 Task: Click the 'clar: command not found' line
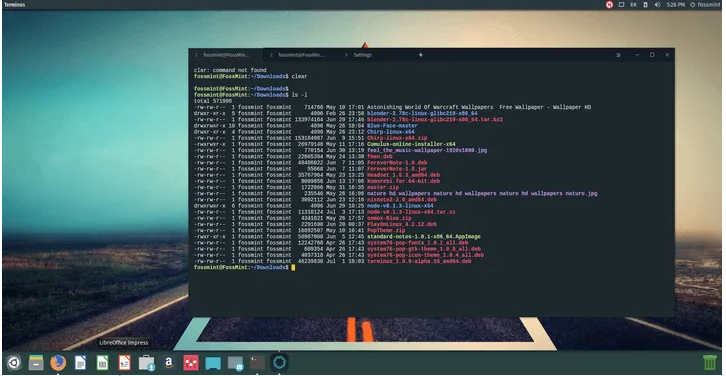click(x=230, y=70)
